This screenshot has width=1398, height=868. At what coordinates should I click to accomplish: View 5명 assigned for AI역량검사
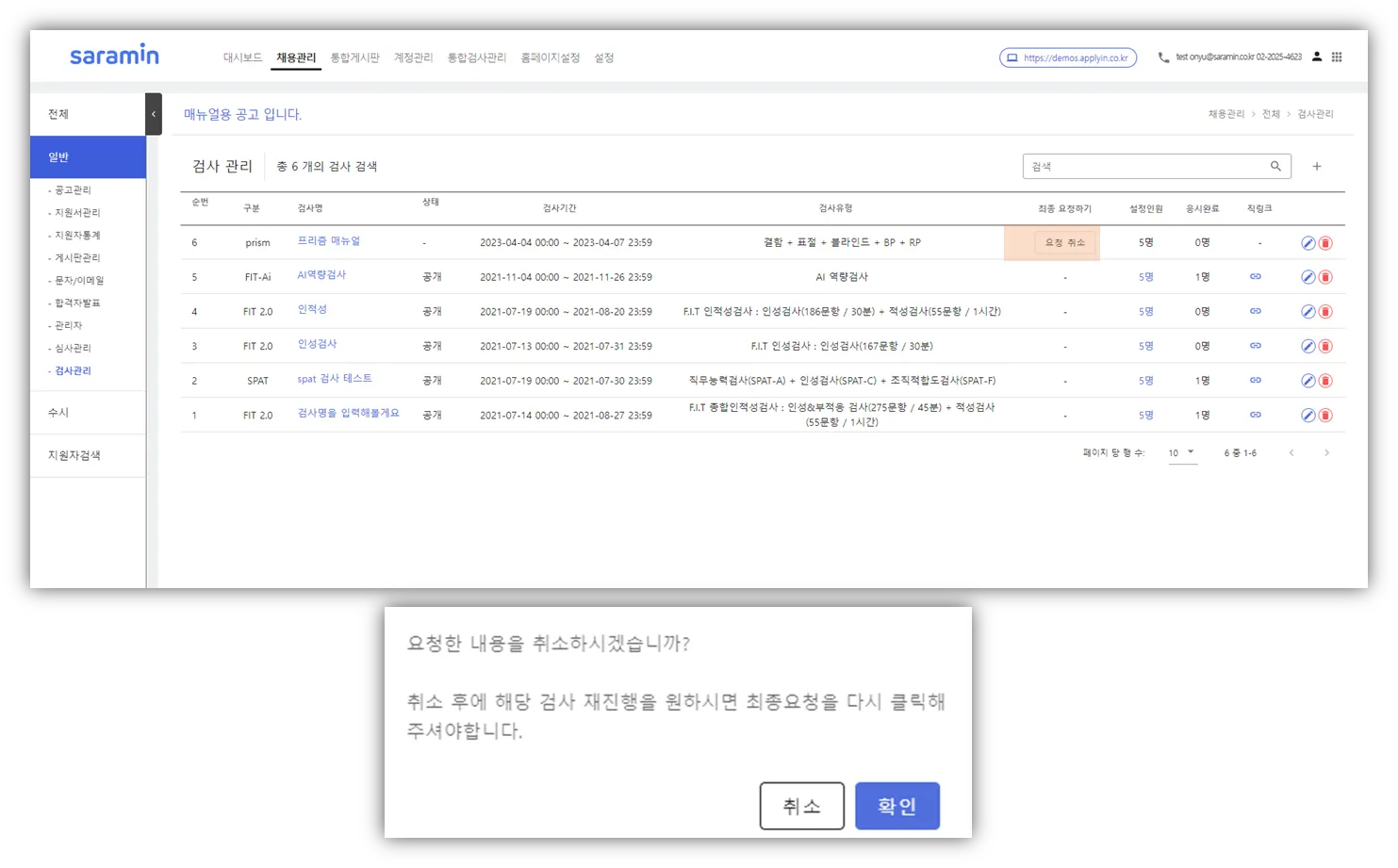(1146, 277)
